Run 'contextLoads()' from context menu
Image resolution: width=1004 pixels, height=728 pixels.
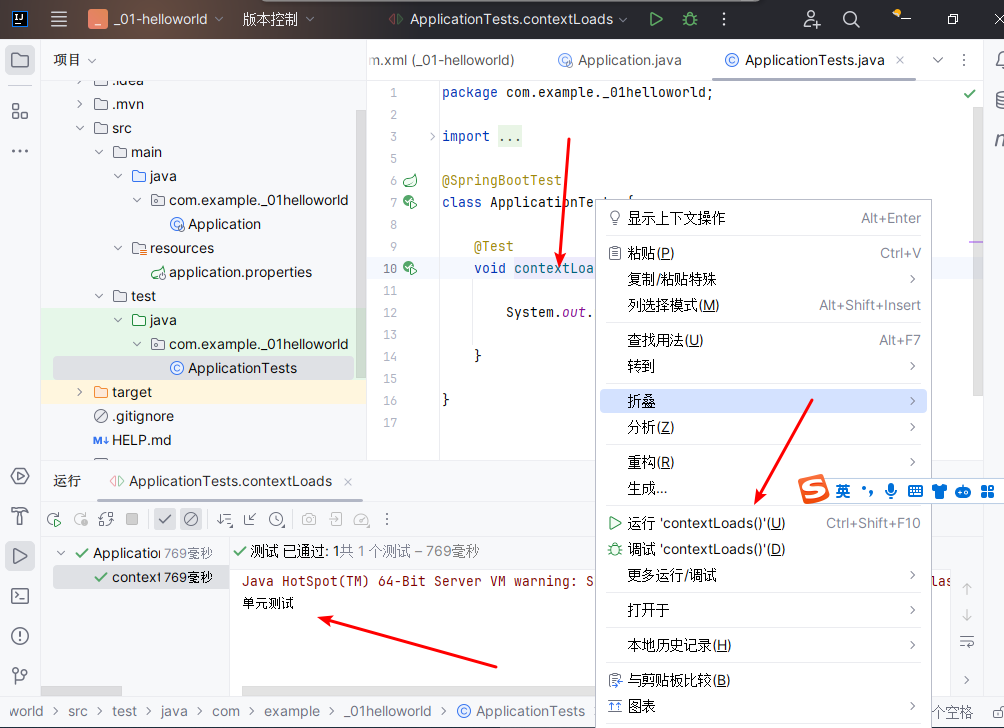click(763, 523)
